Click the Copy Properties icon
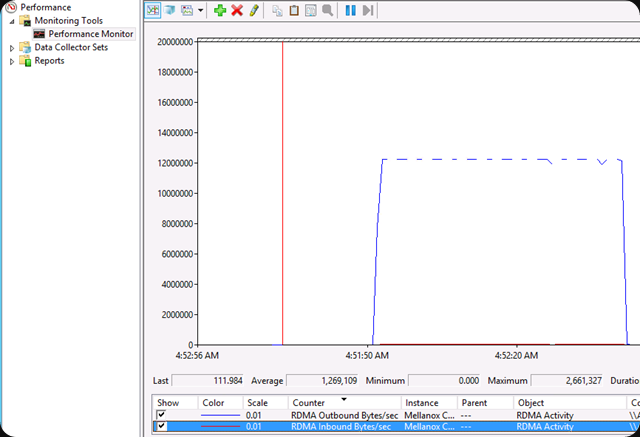640x437 pixels. 277,10
